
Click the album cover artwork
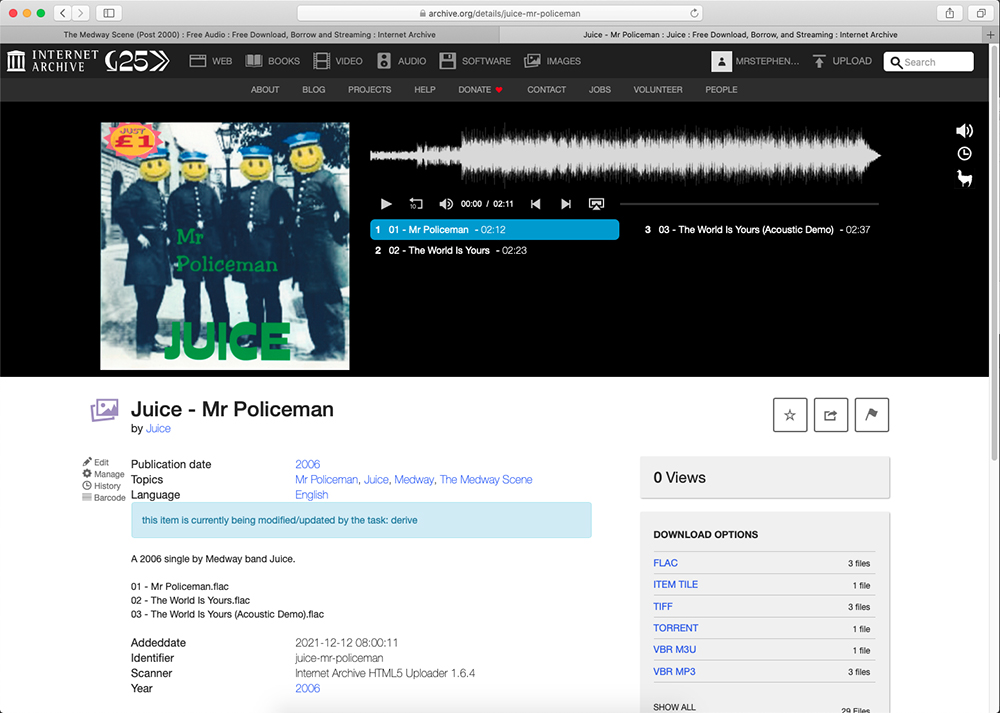[224, 246]
